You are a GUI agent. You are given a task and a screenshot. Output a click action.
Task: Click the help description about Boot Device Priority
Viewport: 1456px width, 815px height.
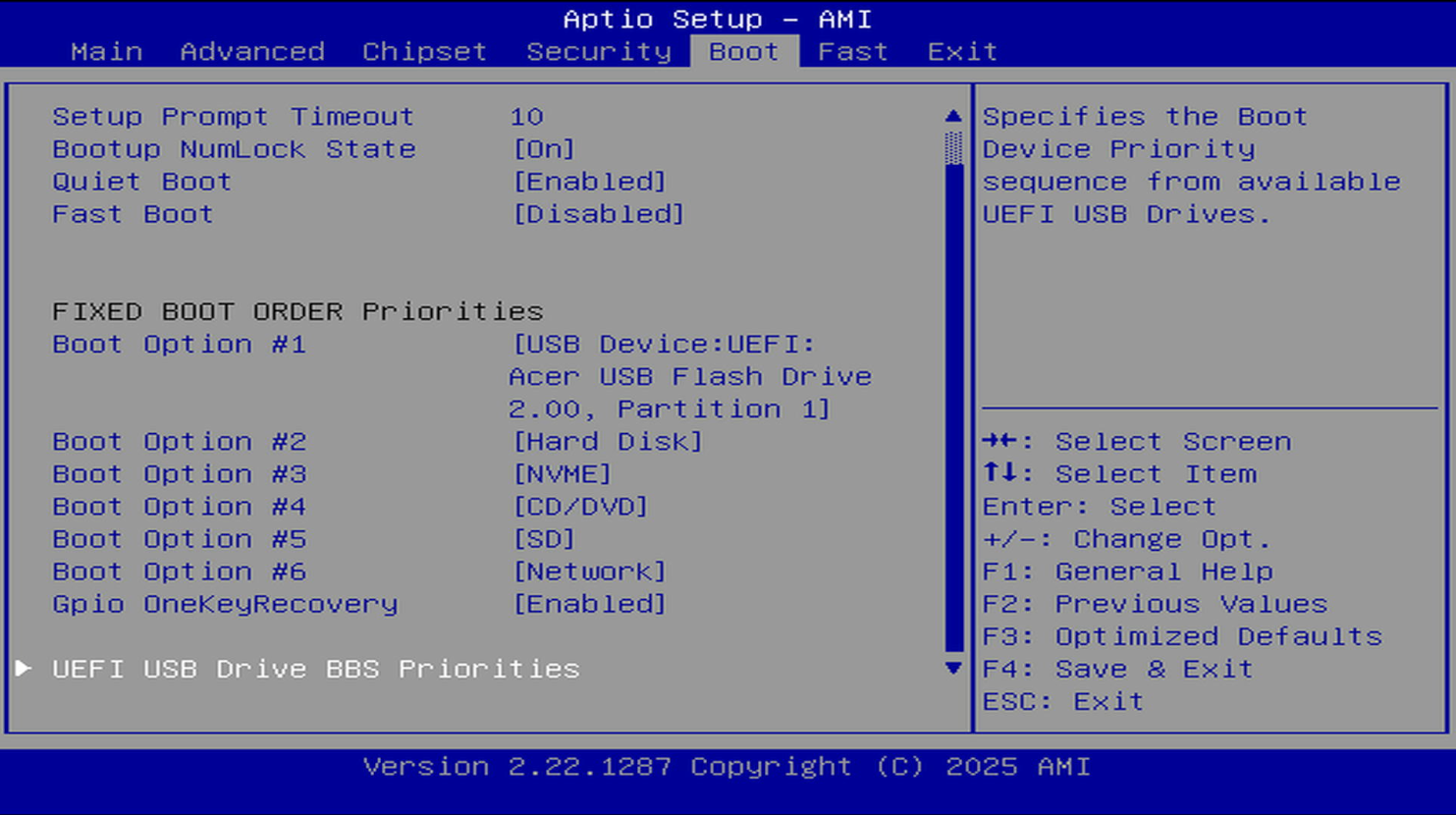click(1192, 165)
